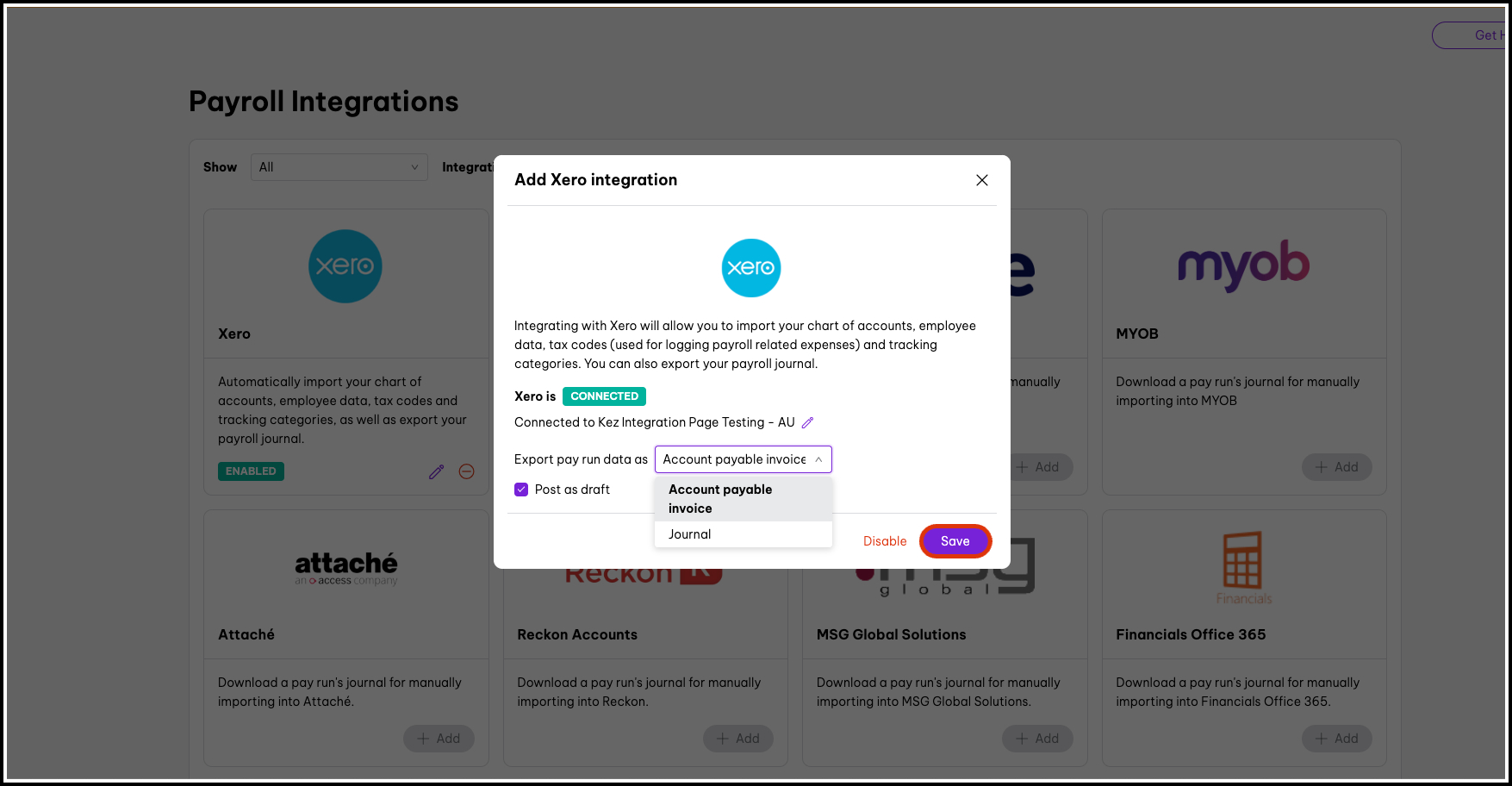Click the MYOB logo
1512x786 pixels.
pyautogui.click(x=1243, y=265)
